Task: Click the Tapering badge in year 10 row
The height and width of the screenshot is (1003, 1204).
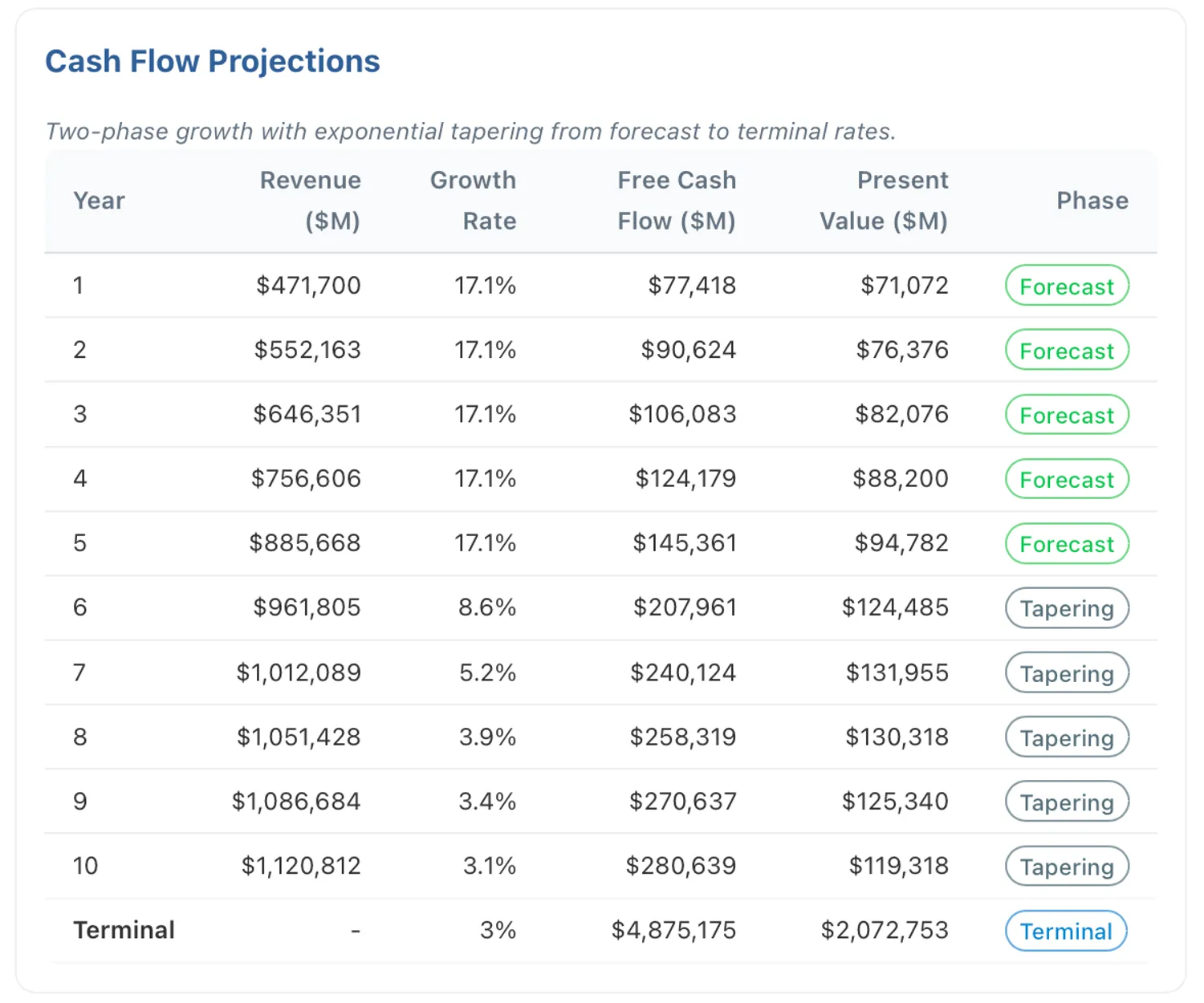Action: click(x=1067, y=866)
